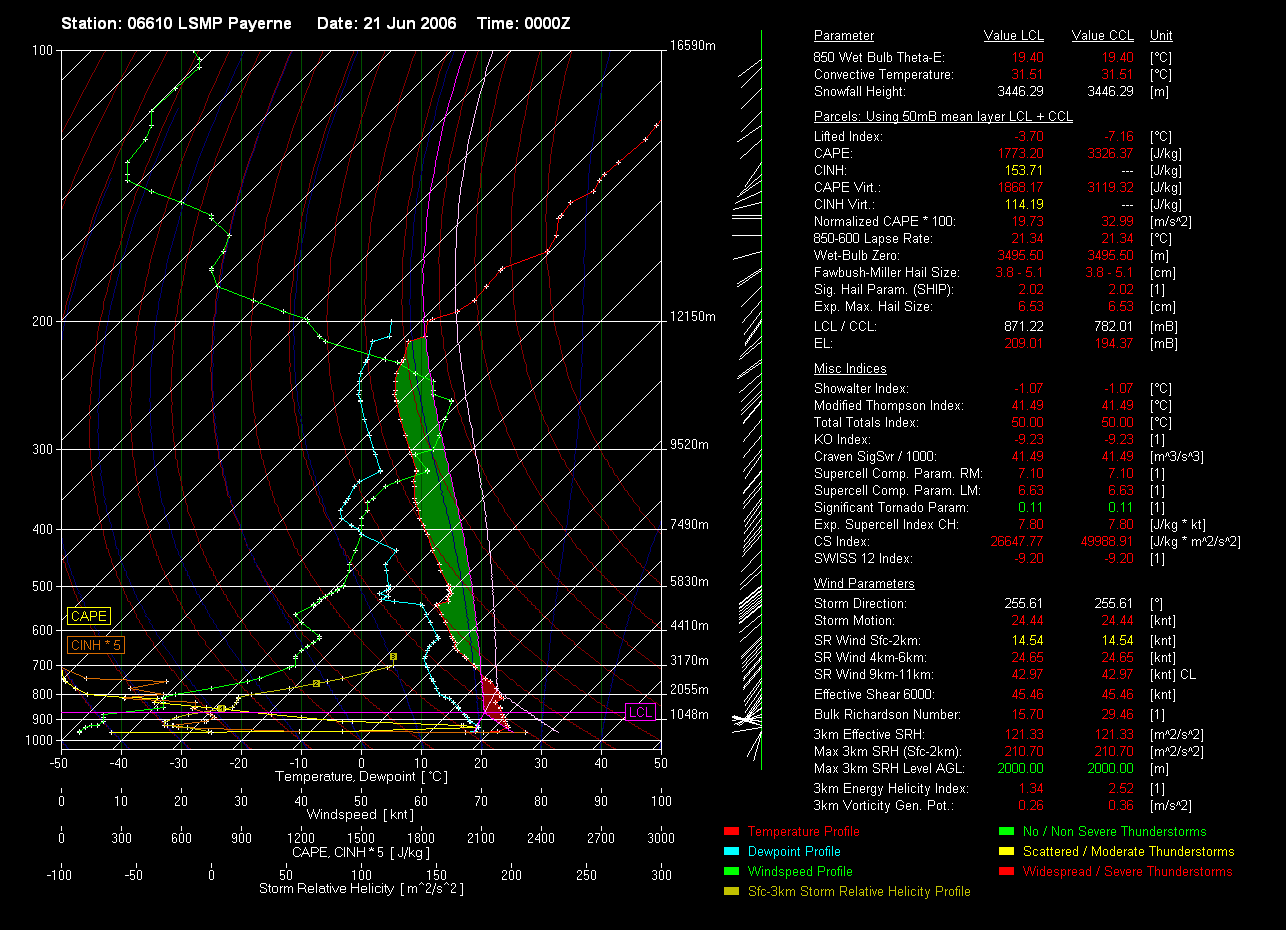Viewport: 1286px width, 930px height.
Task: Open the Misc Indices section heading
Action: coord(849,369)
